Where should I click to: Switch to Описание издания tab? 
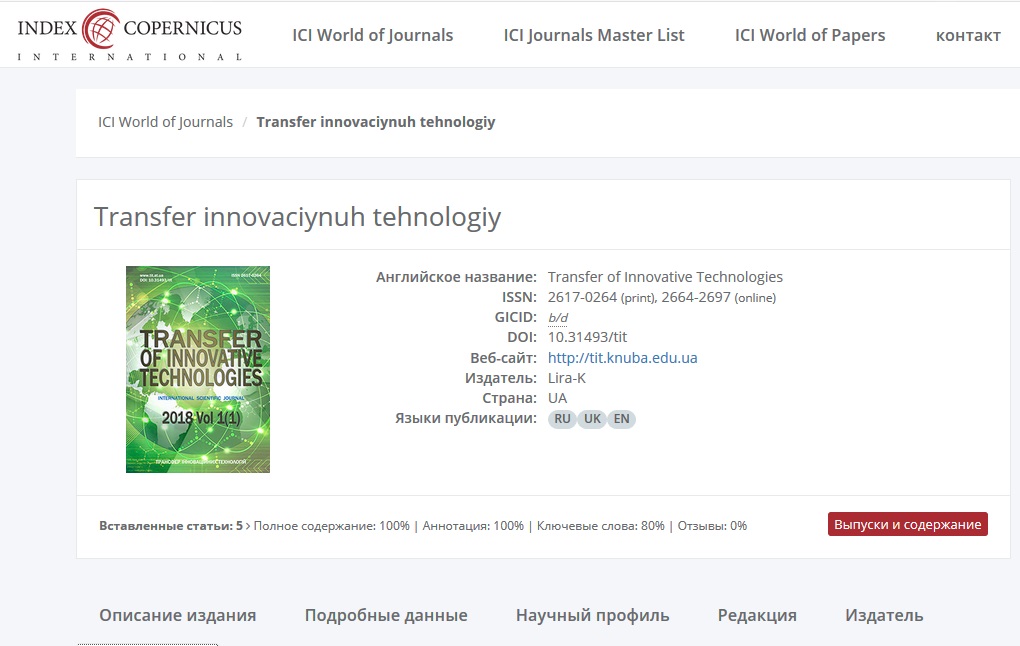pos(178,615)
